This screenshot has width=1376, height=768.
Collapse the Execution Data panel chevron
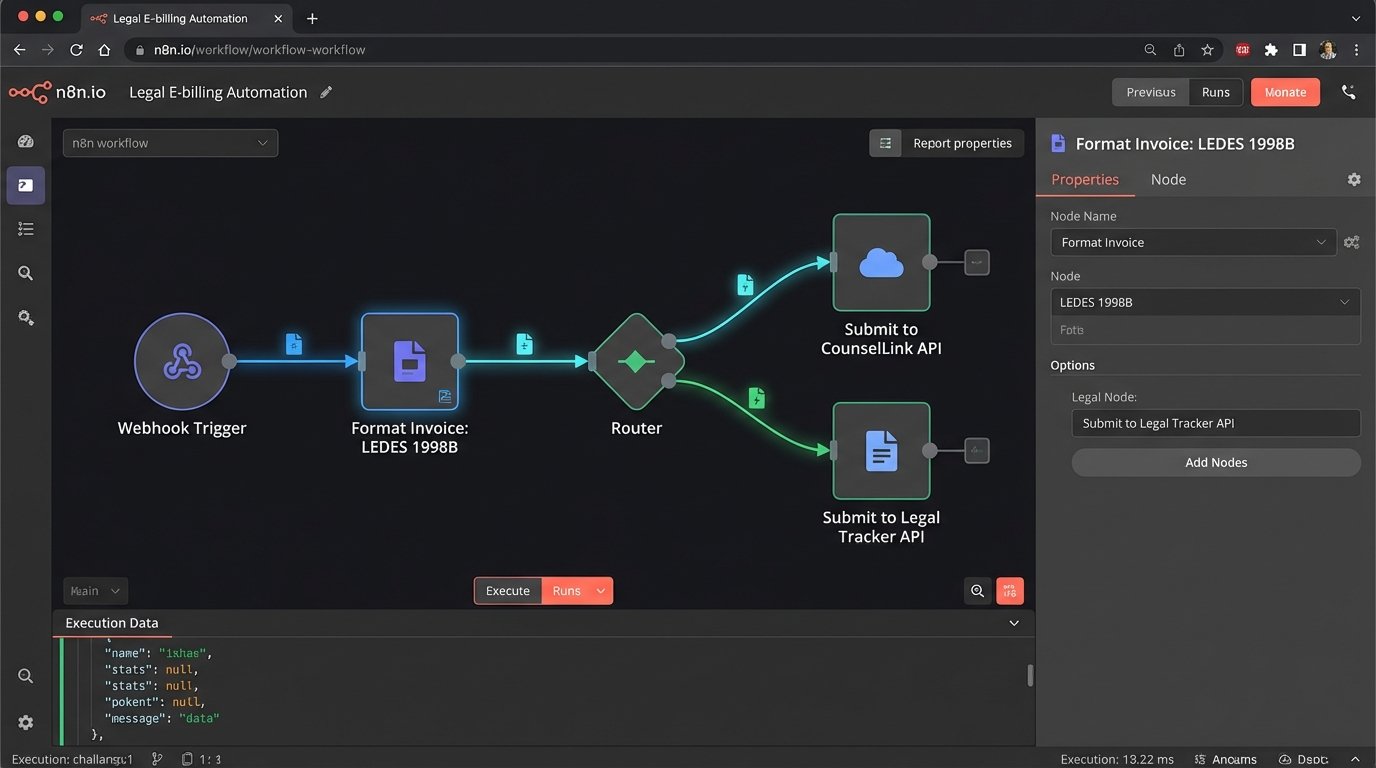click(1014, 622)
